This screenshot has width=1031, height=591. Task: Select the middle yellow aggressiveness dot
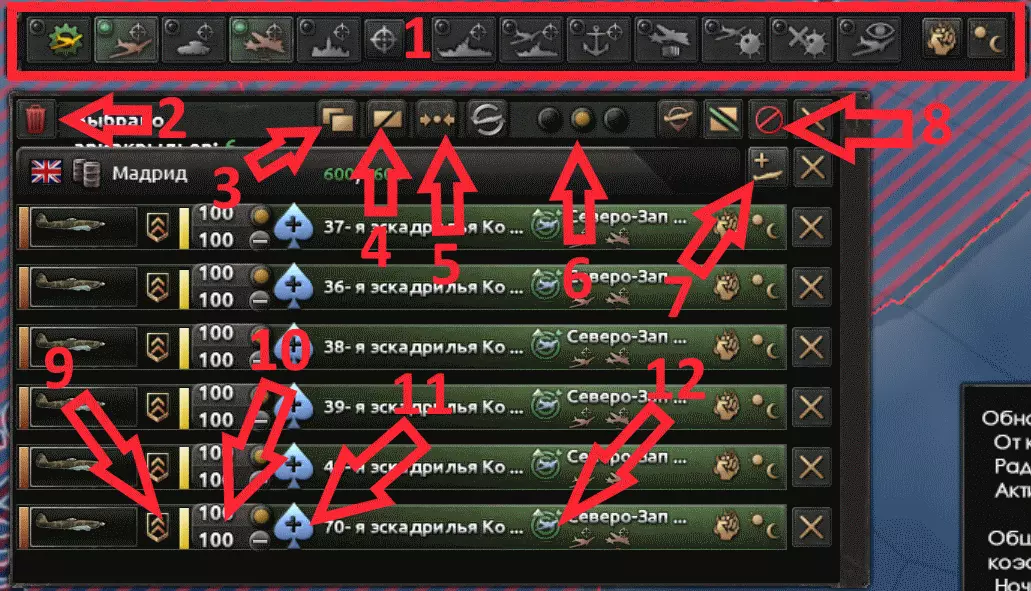click(x=581, y=120)
